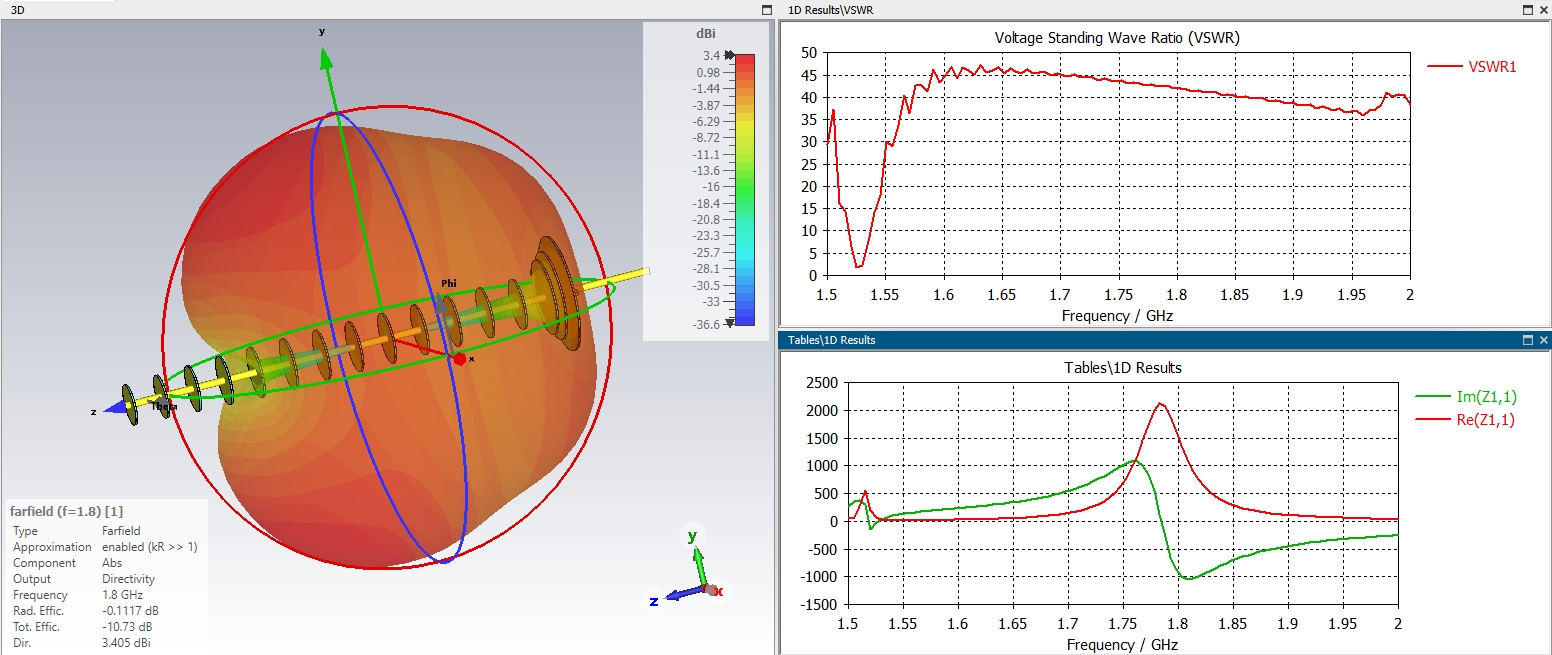Maximize the Tables\1D Results panel
The image size is (1552, 655).
point(1528,340)
